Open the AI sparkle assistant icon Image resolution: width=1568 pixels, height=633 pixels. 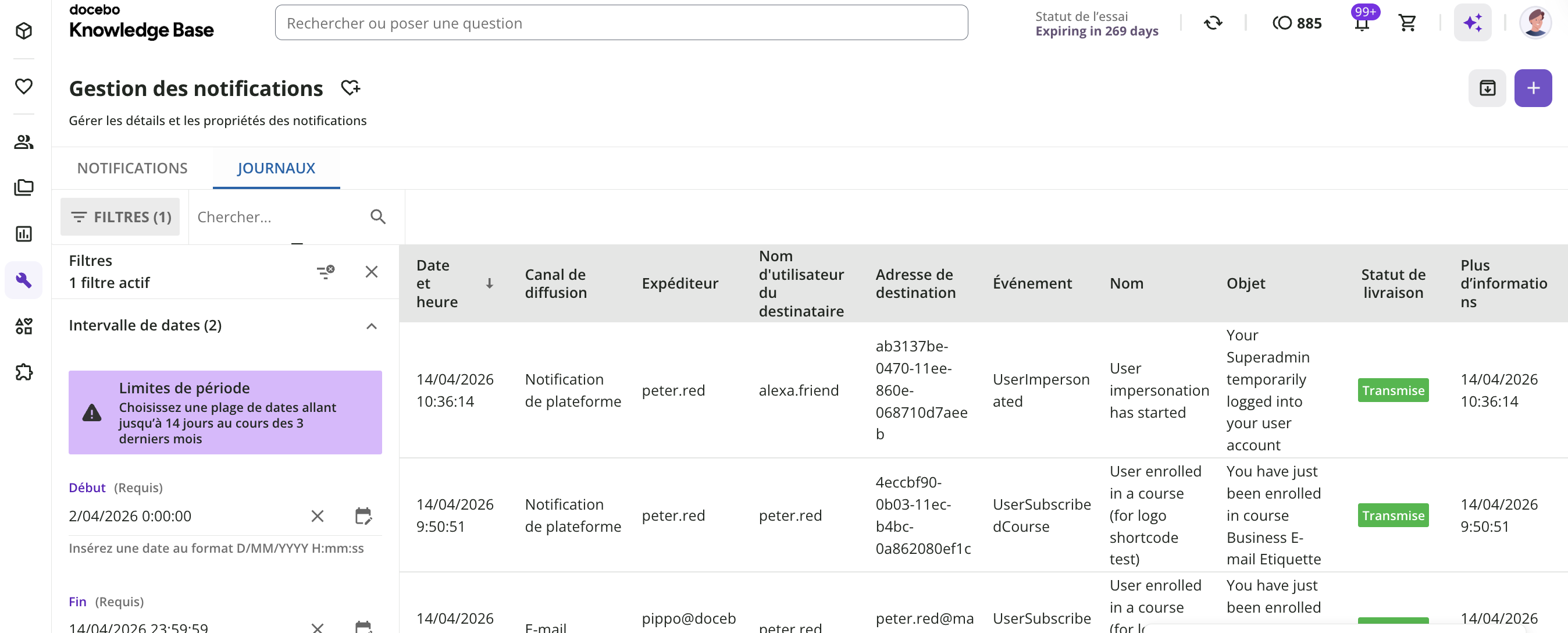pyautogui.click(x=1473, y=23)
